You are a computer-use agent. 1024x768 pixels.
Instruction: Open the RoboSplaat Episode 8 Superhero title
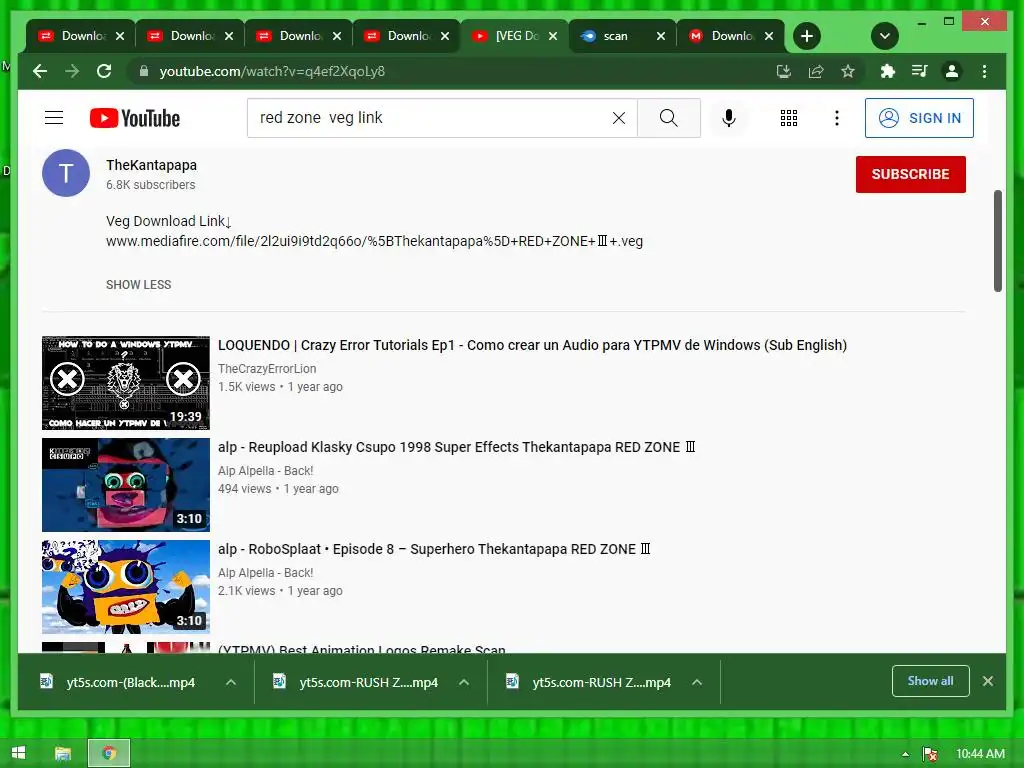tap(434, 549)
